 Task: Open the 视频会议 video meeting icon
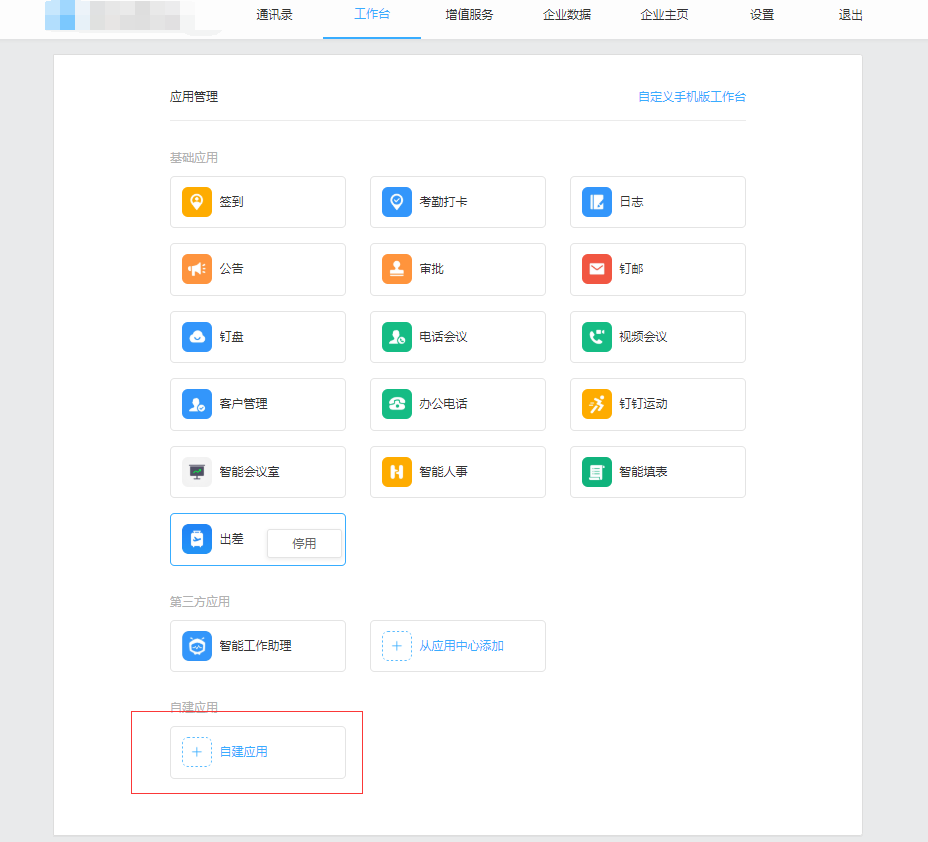click(x=597, y=337)
